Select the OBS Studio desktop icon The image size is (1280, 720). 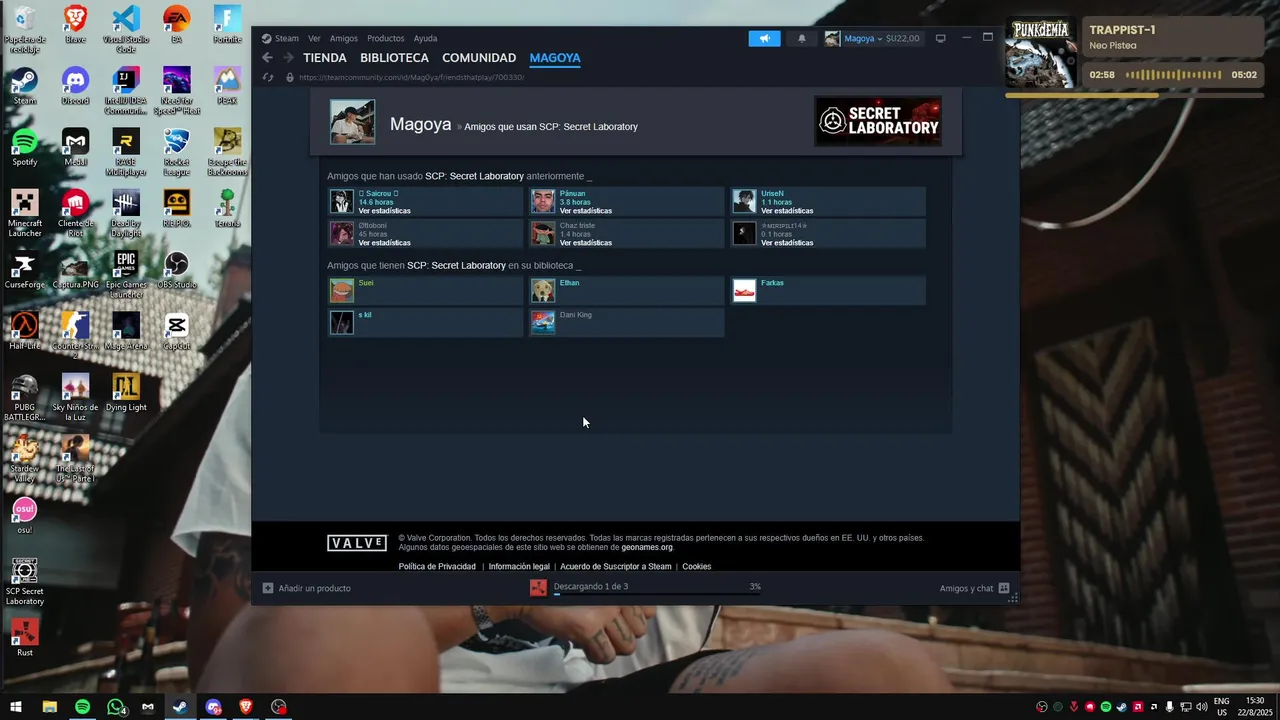[x=177, y=270]
